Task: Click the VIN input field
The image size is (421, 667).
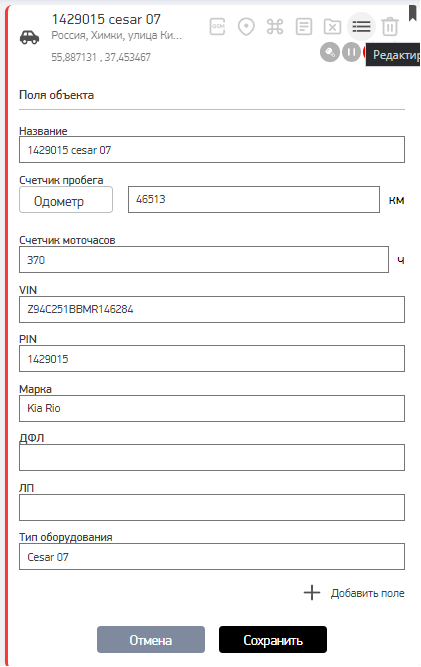Action: pyautogui.click(x=212, y=309)
